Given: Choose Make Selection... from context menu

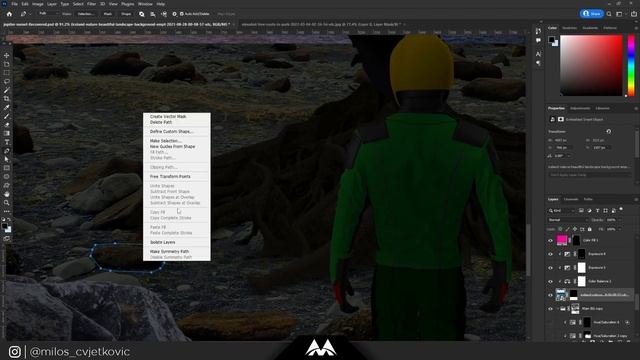Looking at the screenshot, I should (166, 141).
